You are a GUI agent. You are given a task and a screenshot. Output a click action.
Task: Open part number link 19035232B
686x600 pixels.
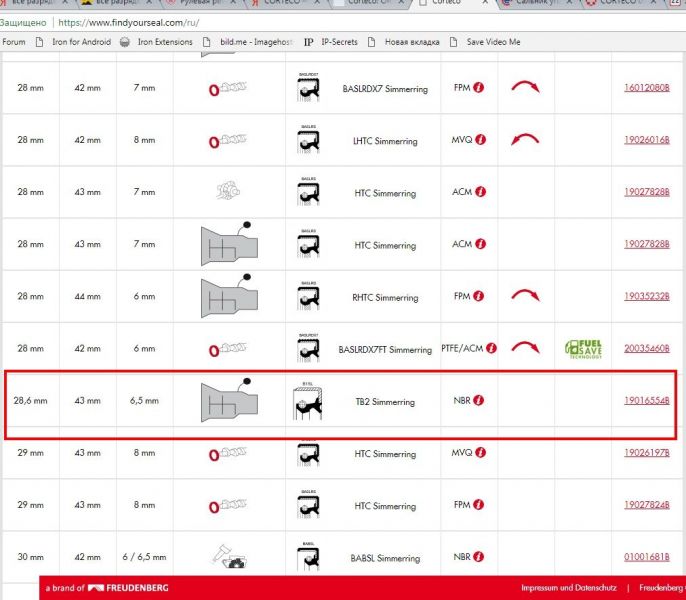[x=647, y=296]
